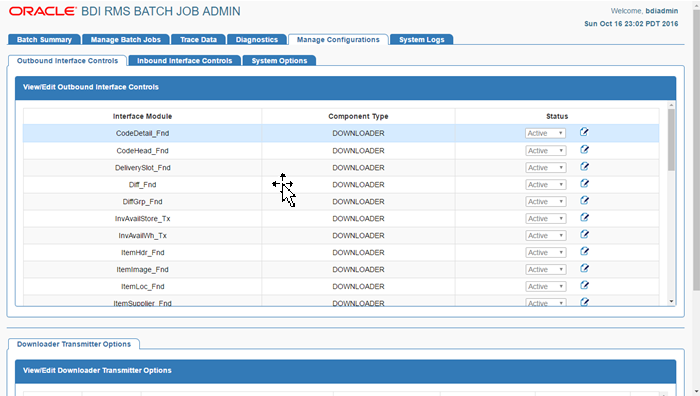The image size is (700, 396).
Task: Click the interface table vertical scrollbar thumb
Action: (x=671, y=140)
